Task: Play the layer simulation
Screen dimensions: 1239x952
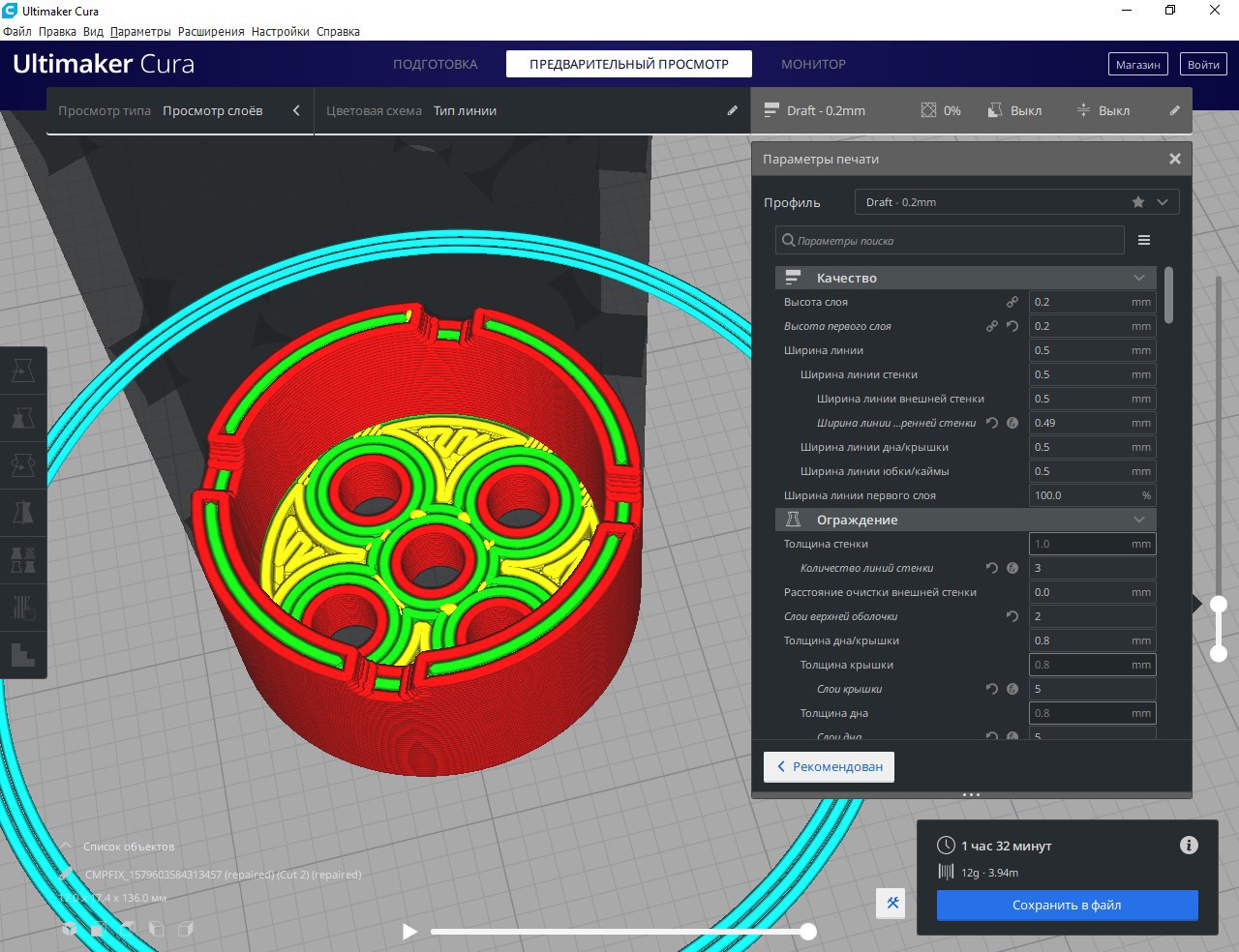Action: pyautogui.click(x=409, y=931)
